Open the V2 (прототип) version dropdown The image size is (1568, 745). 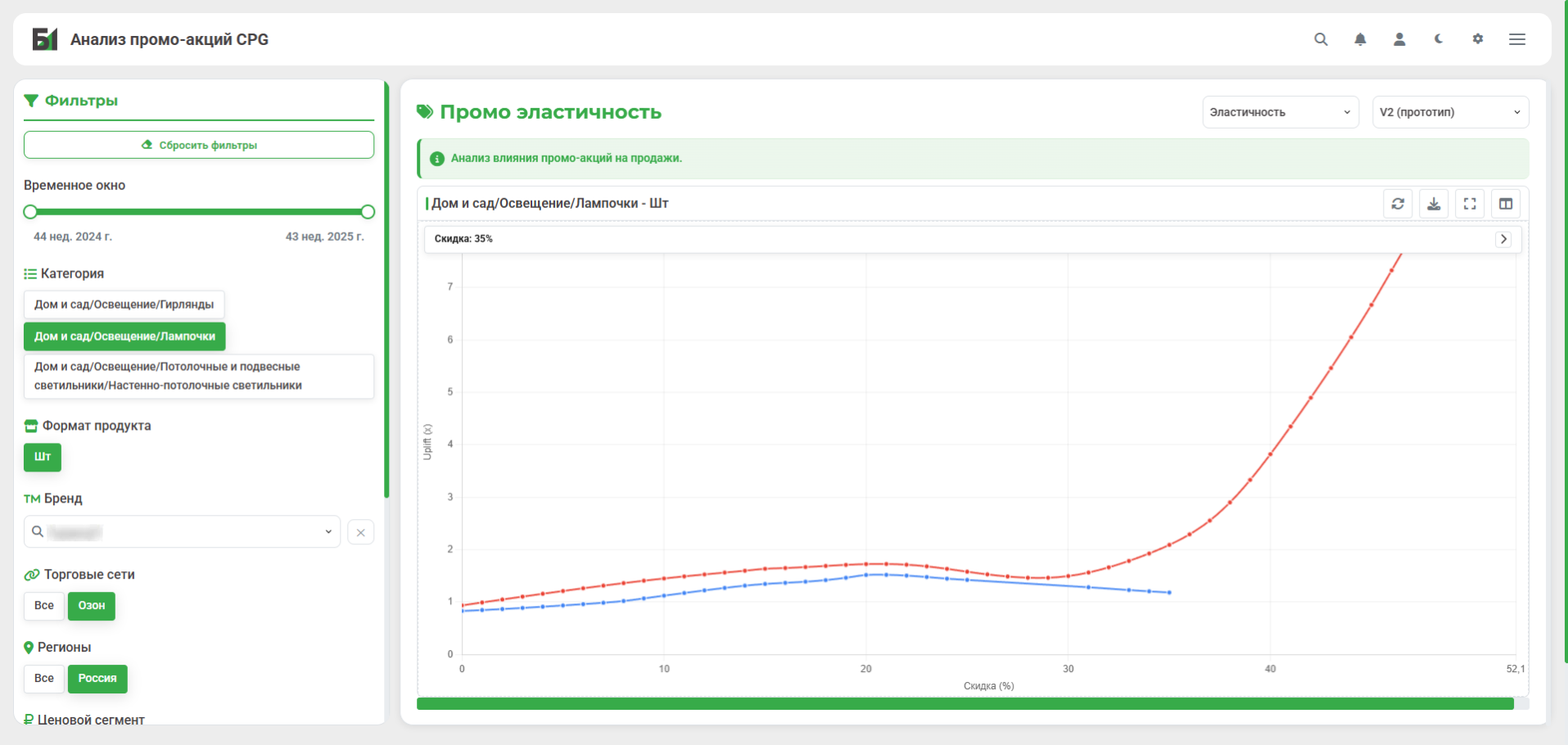click(1449, 112)
